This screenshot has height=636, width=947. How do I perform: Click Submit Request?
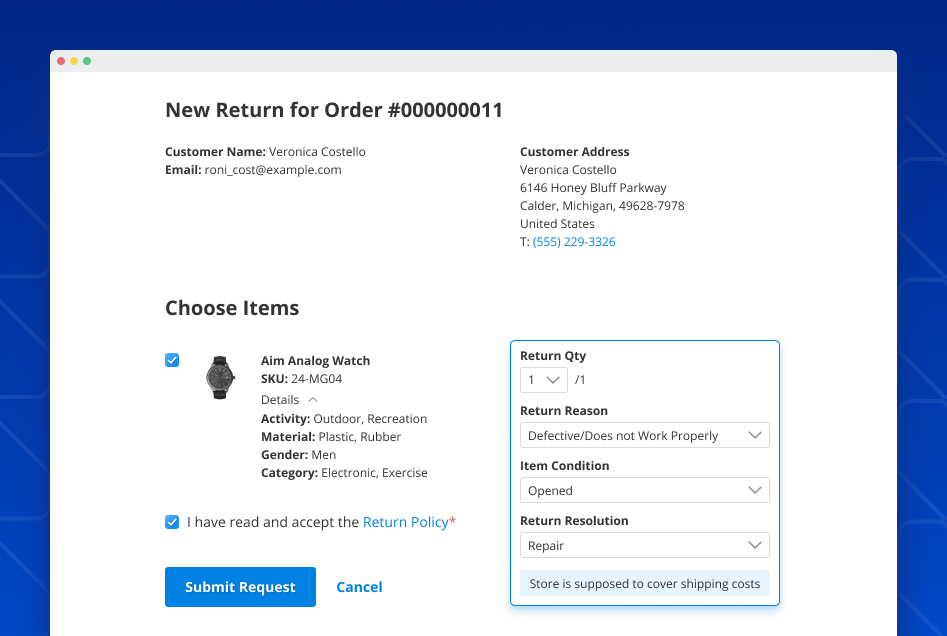coord(240,587)
